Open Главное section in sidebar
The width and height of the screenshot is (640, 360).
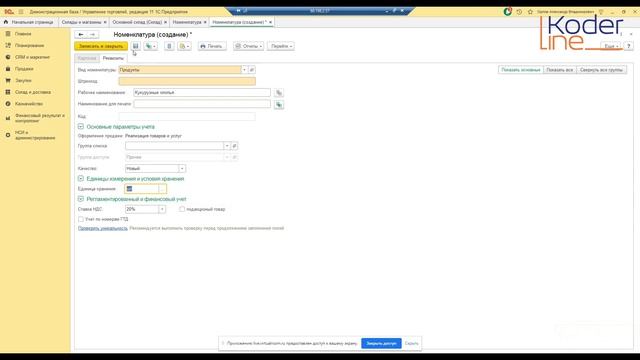click(x=23, y=34)
